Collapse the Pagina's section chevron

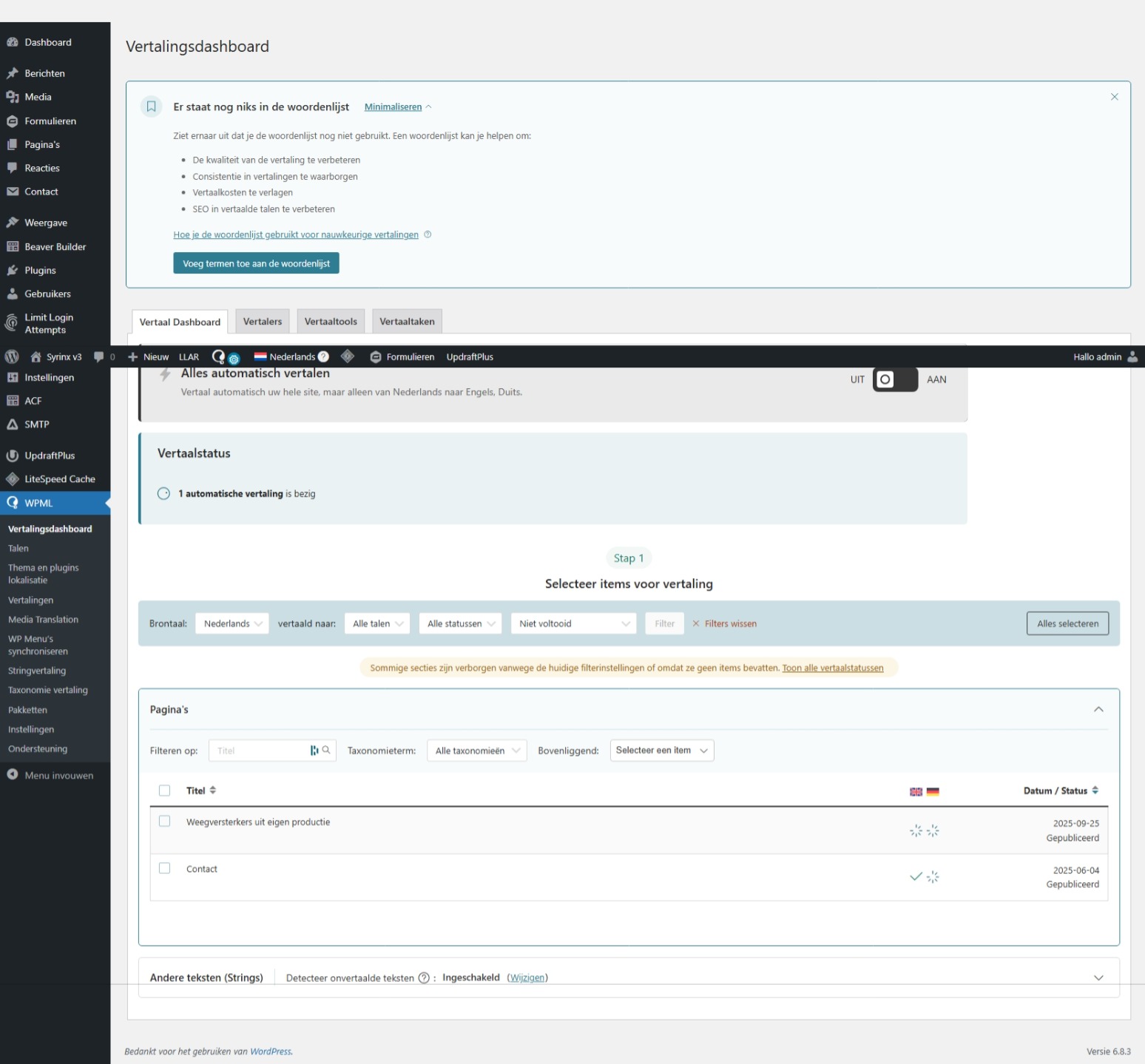point(1098,709)
